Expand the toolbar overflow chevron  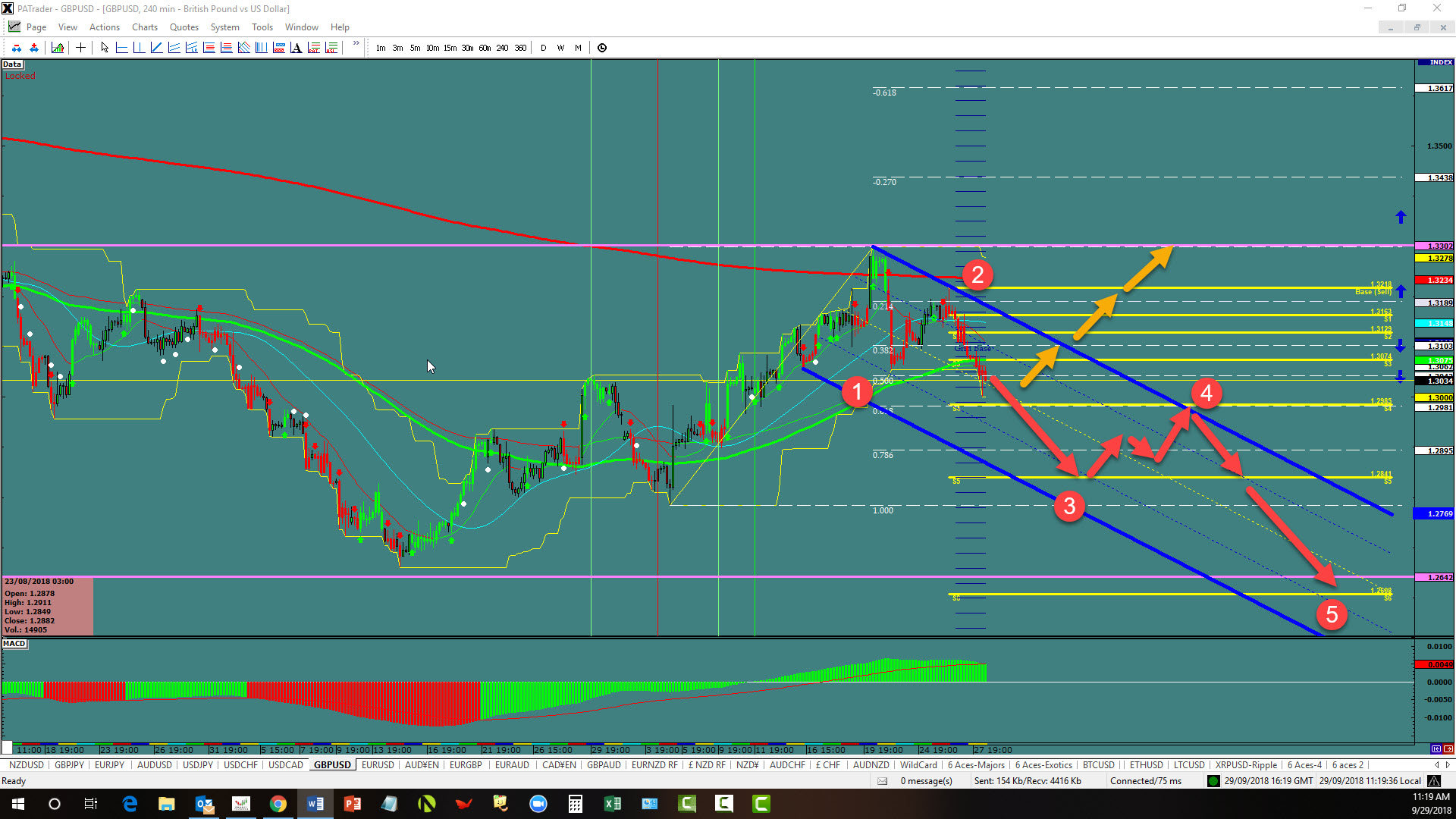point(356,44)
